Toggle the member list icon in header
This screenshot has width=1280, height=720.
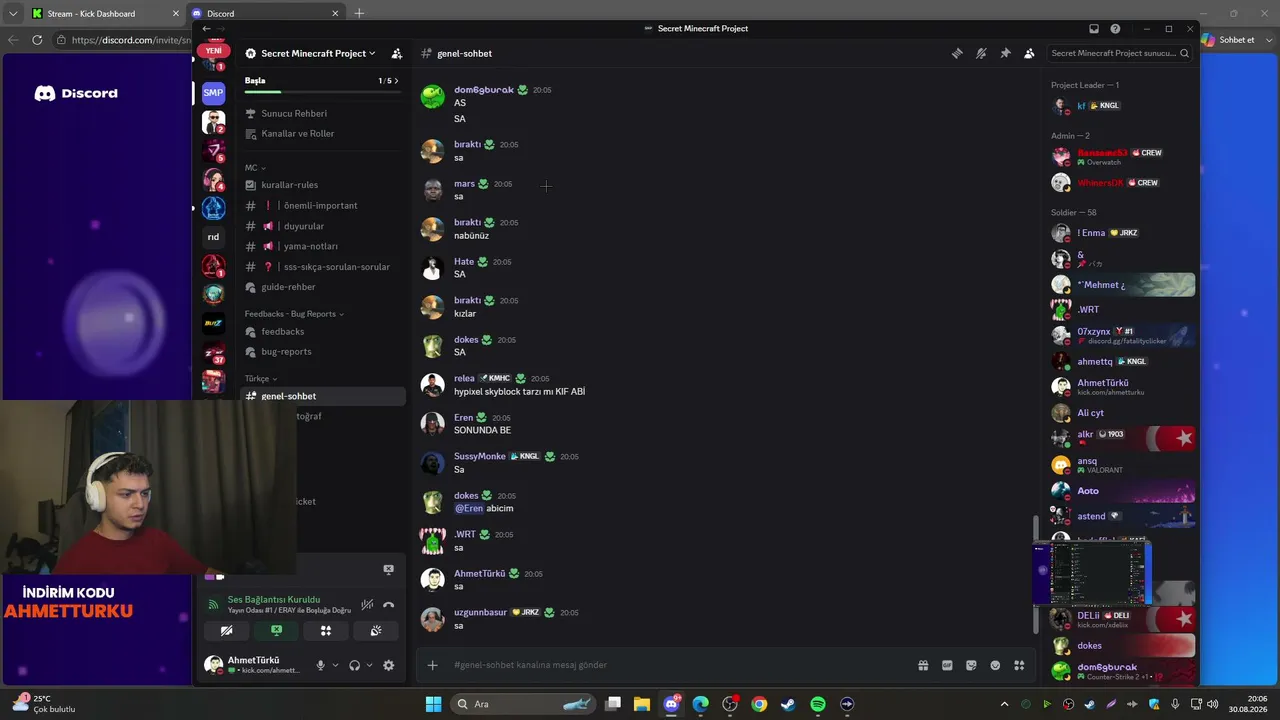pyautogui.click(x=1029, y=53)
